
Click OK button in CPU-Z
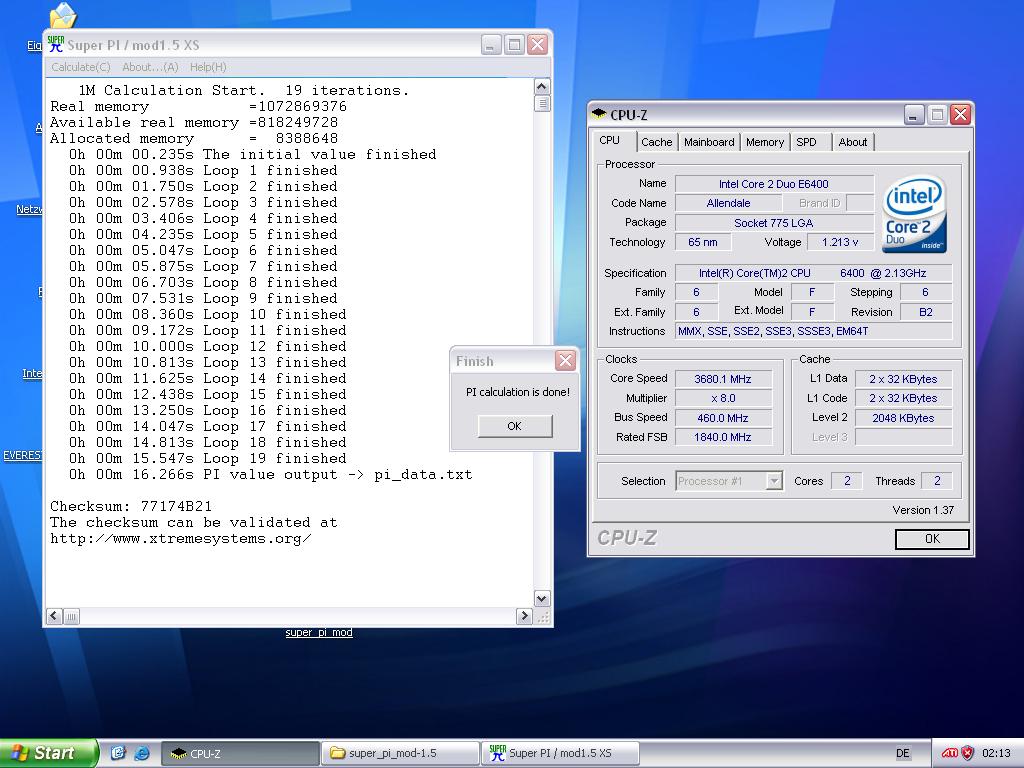(932, 539)
